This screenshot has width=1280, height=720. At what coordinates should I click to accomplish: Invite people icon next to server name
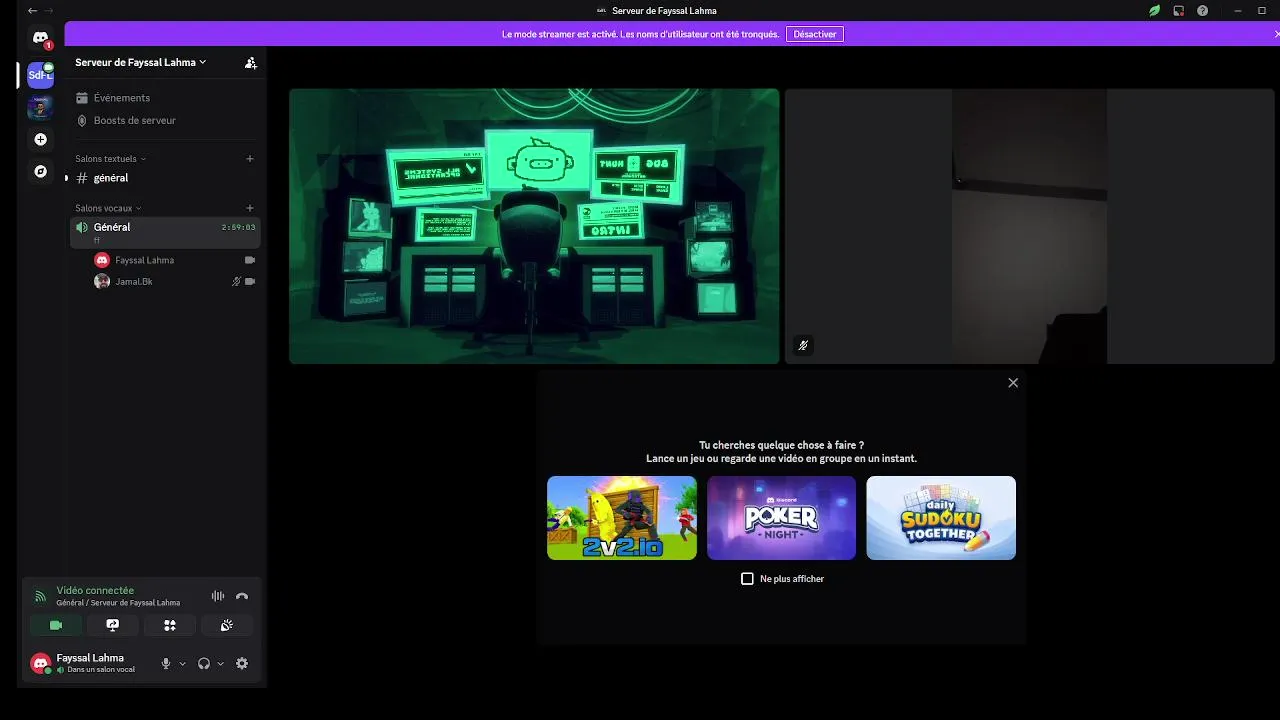click(x=251, y=62)
